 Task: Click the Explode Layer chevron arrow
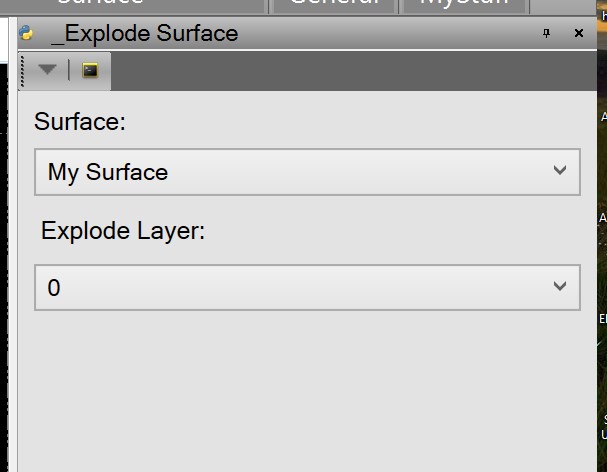pos(560,287)
